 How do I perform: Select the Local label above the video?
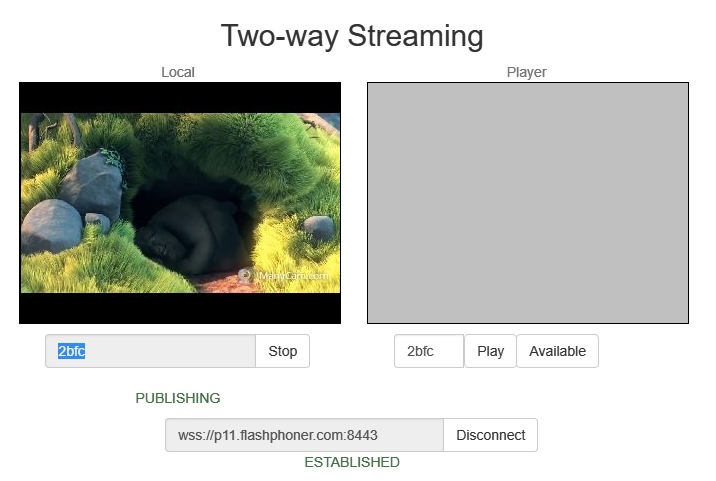(178, 72)
